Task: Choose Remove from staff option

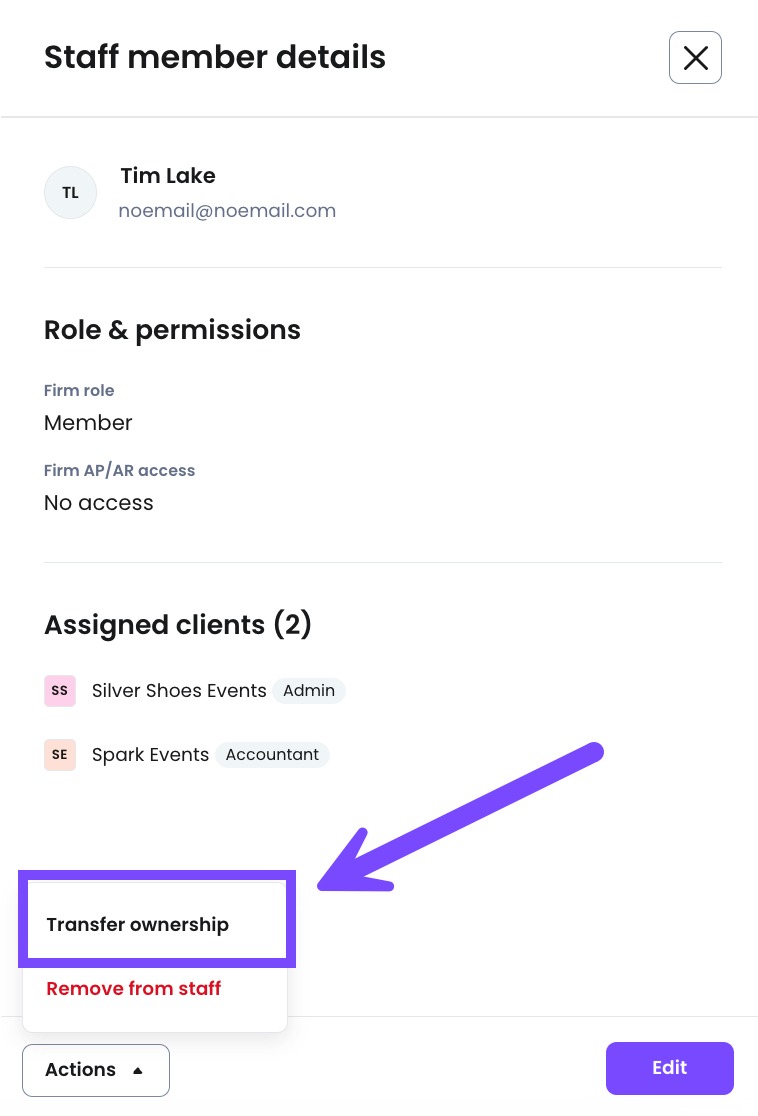Action: (134, 989)
